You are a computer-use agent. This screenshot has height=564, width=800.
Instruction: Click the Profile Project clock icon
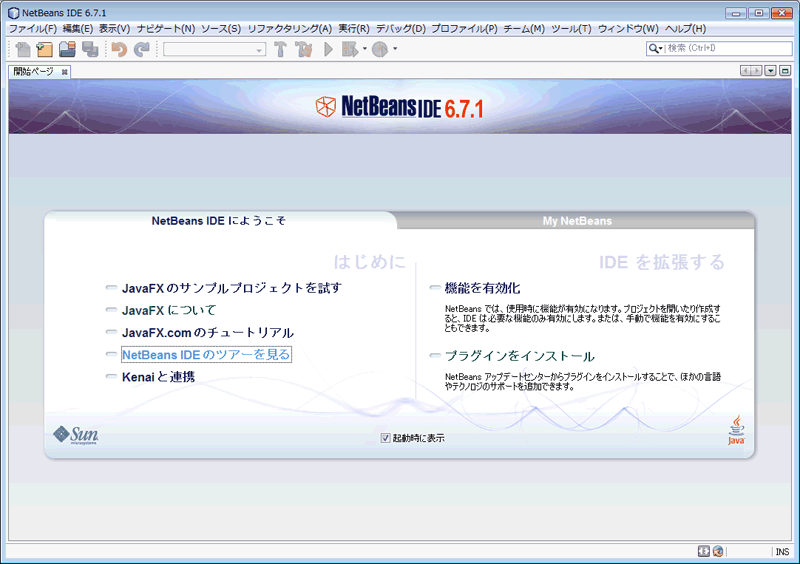tap(380, 50)
